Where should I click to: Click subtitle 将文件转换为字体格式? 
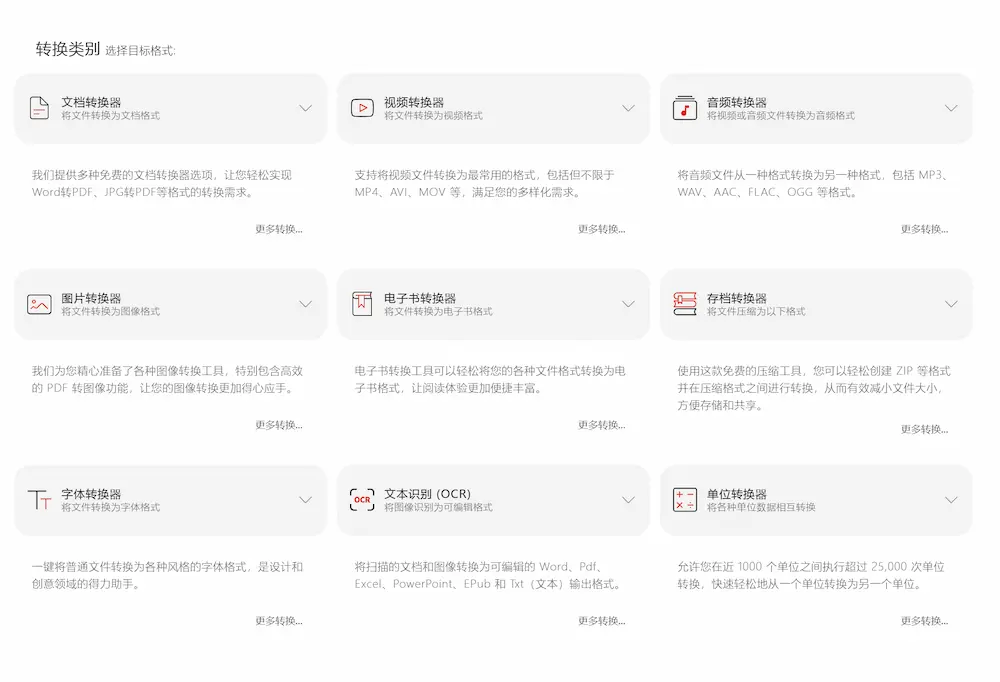pos(111,507)
